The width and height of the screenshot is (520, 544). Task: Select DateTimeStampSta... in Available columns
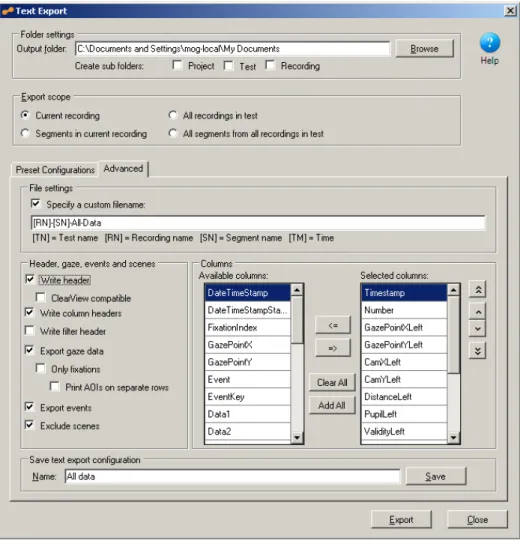[x=248, y=310]
